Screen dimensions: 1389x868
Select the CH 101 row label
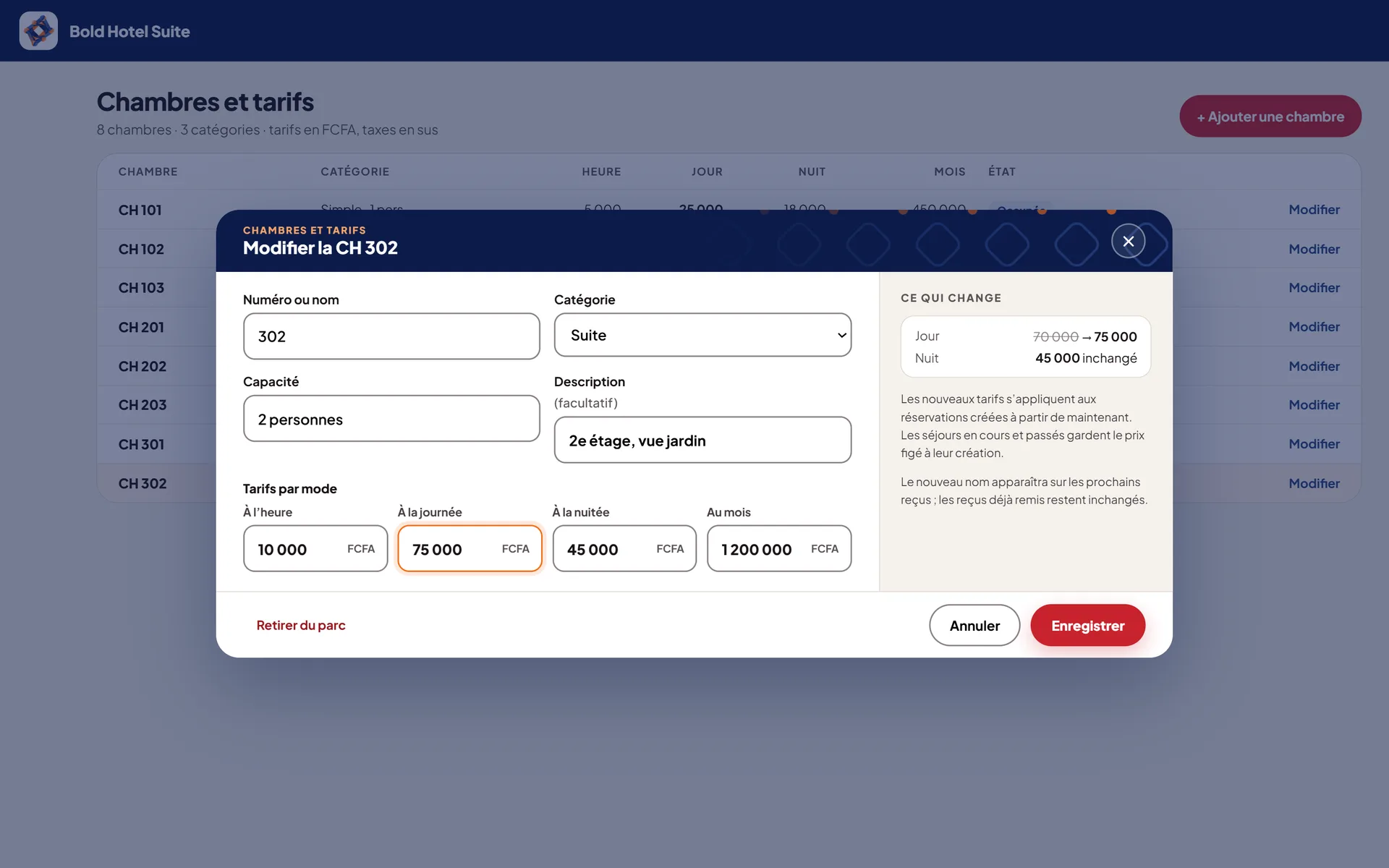pyautogui.click(x=140, y=210)
